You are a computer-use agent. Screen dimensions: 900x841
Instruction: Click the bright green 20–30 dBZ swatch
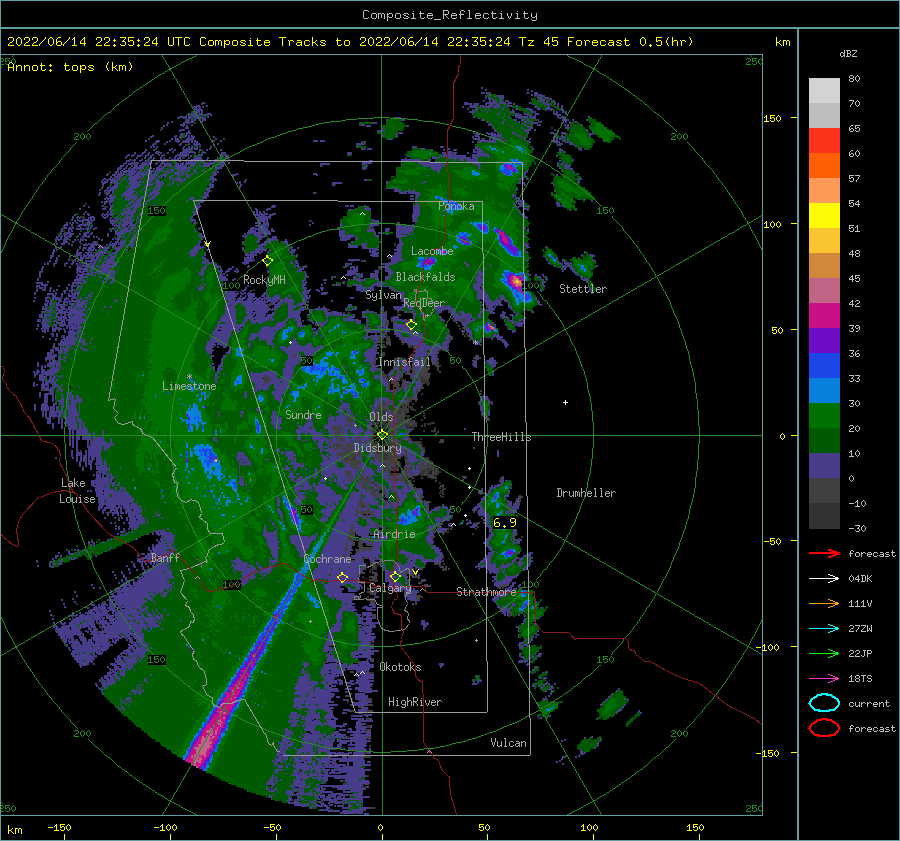tap(824, 416)
